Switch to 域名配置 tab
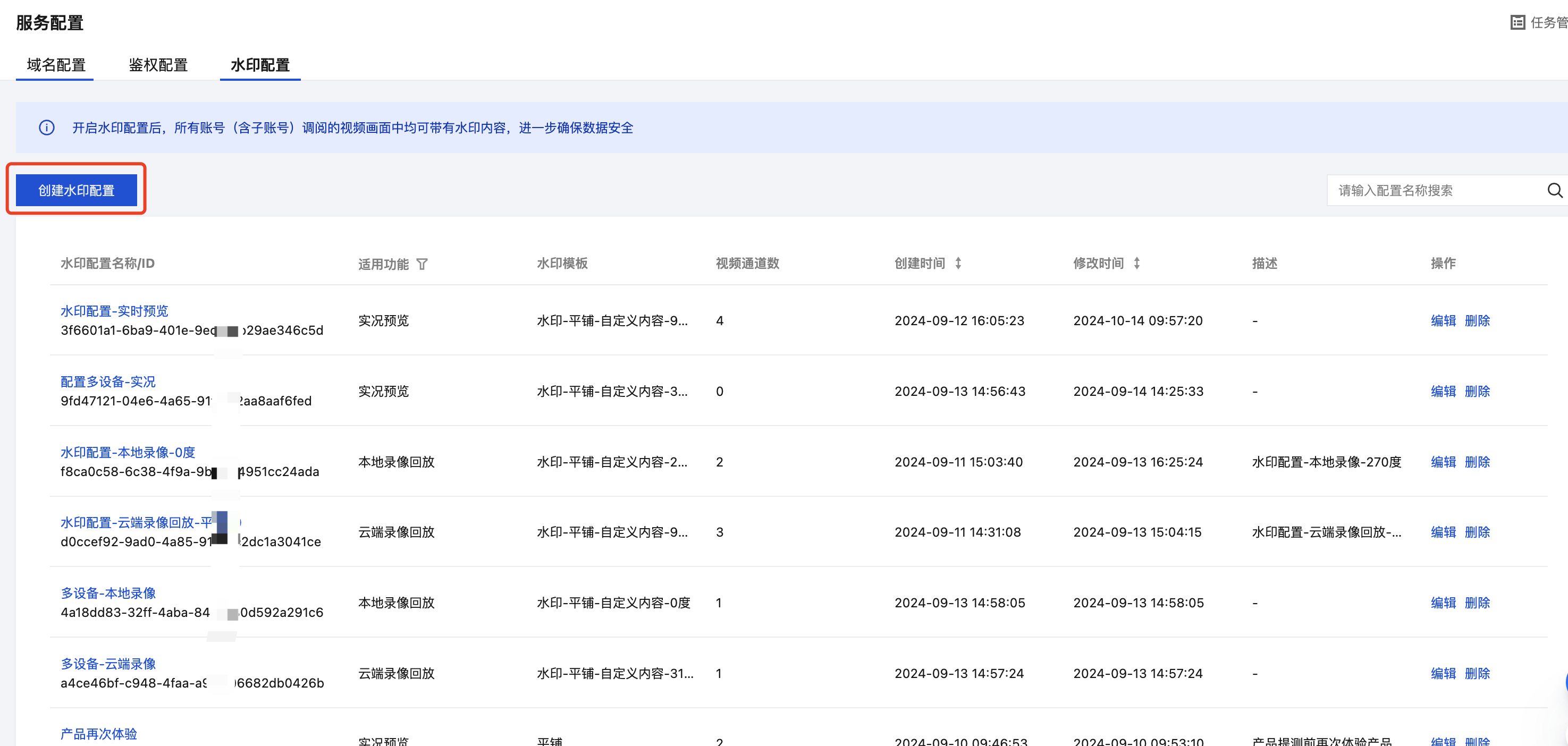 click(56, 65)
